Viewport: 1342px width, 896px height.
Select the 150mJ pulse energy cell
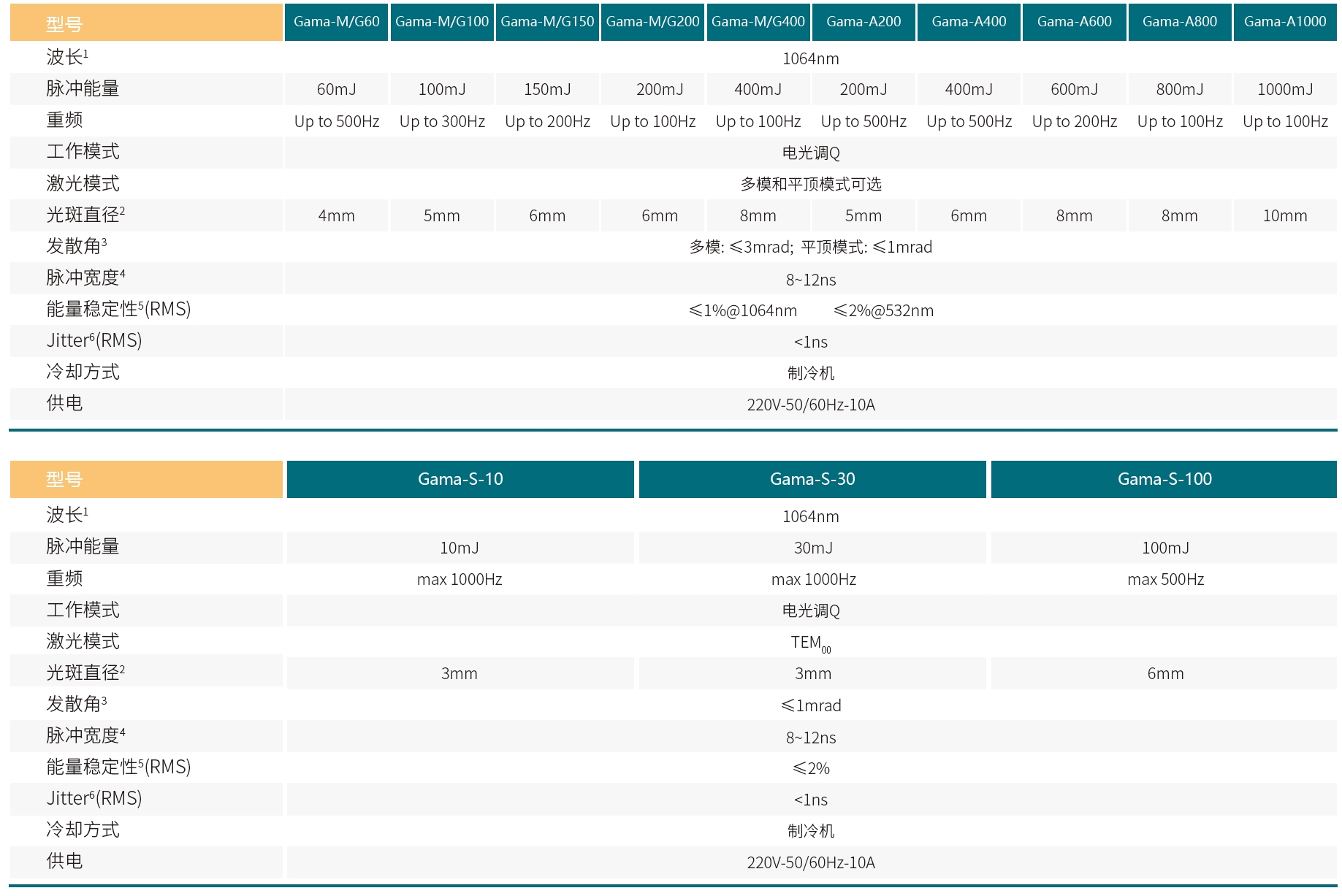pyautogui.click(x=547, y=89)
